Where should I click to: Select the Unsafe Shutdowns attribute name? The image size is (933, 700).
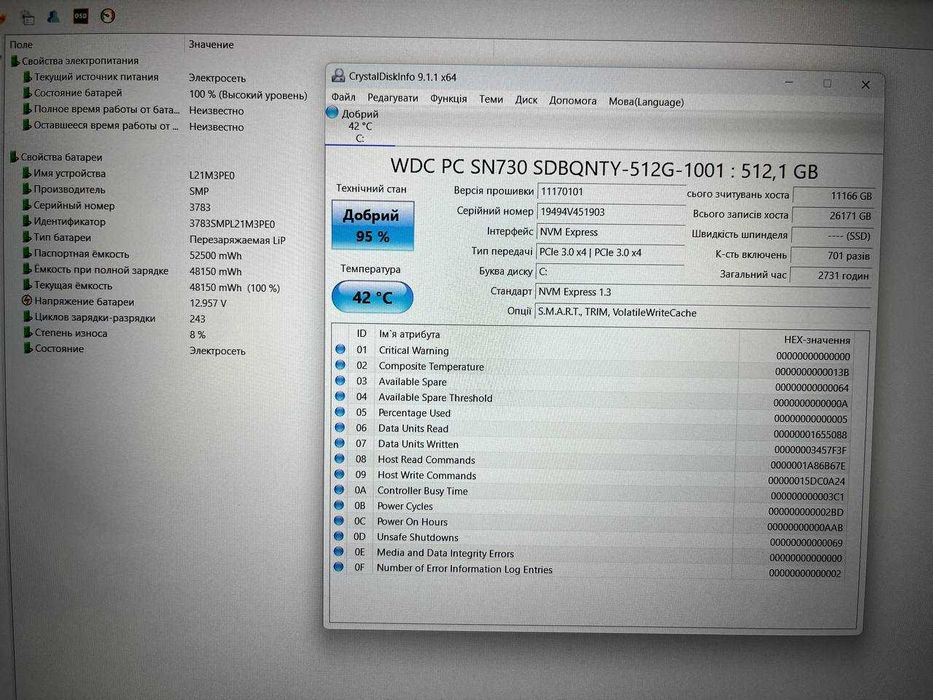click(x=417, y=537)
